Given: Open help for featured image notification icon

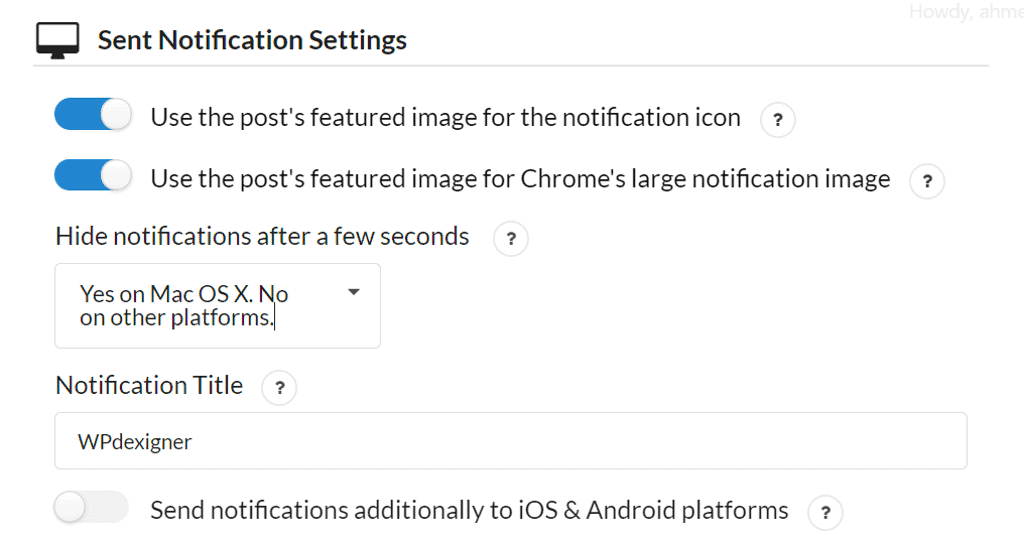Looking at the screenshot, I should [x=778, y=120].
